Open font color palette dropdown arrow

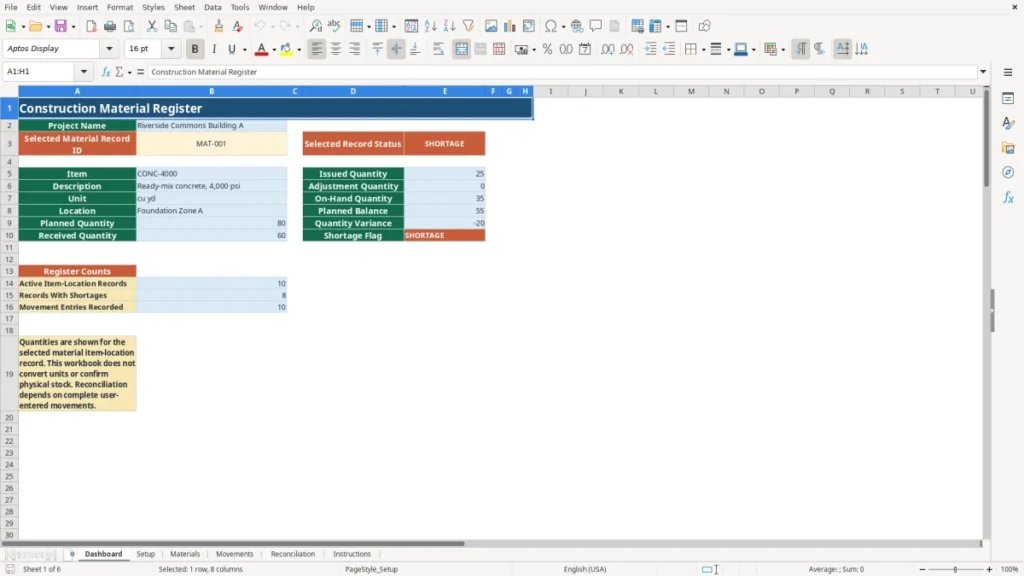(x=274, y=49)
